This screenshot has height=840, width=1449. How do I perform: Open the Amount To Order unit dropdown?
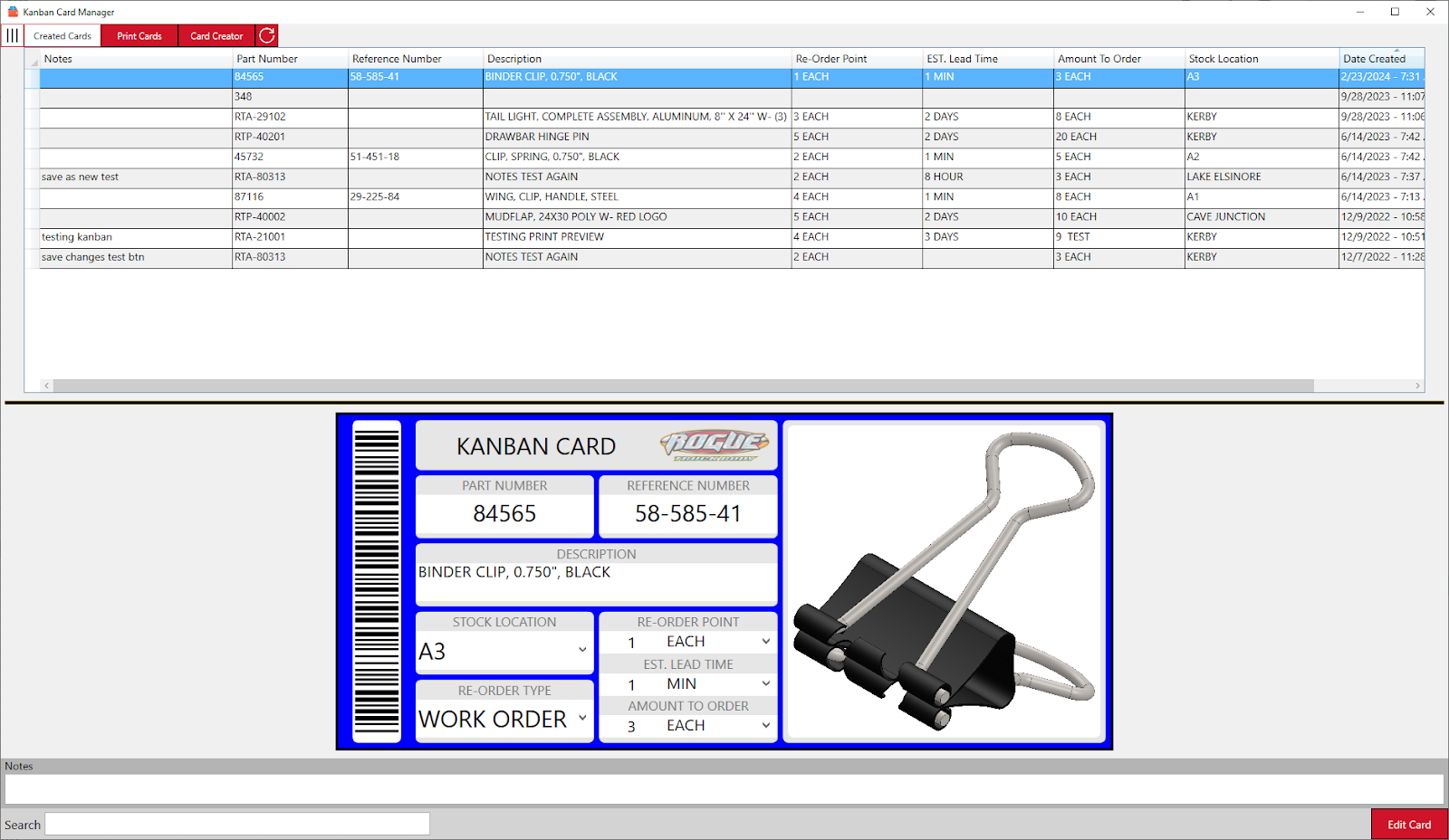[x=765, y=726]
